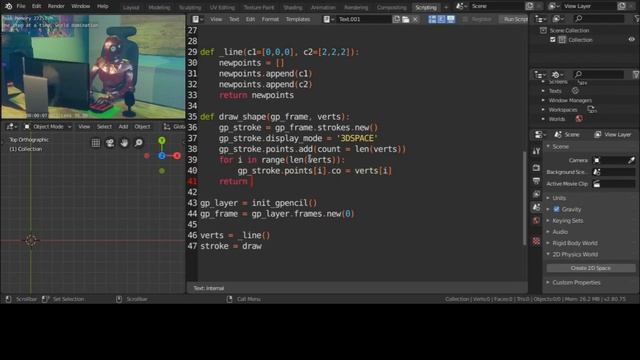Open the Texture properties tab icon
The image size is (640, 360).
536,241
